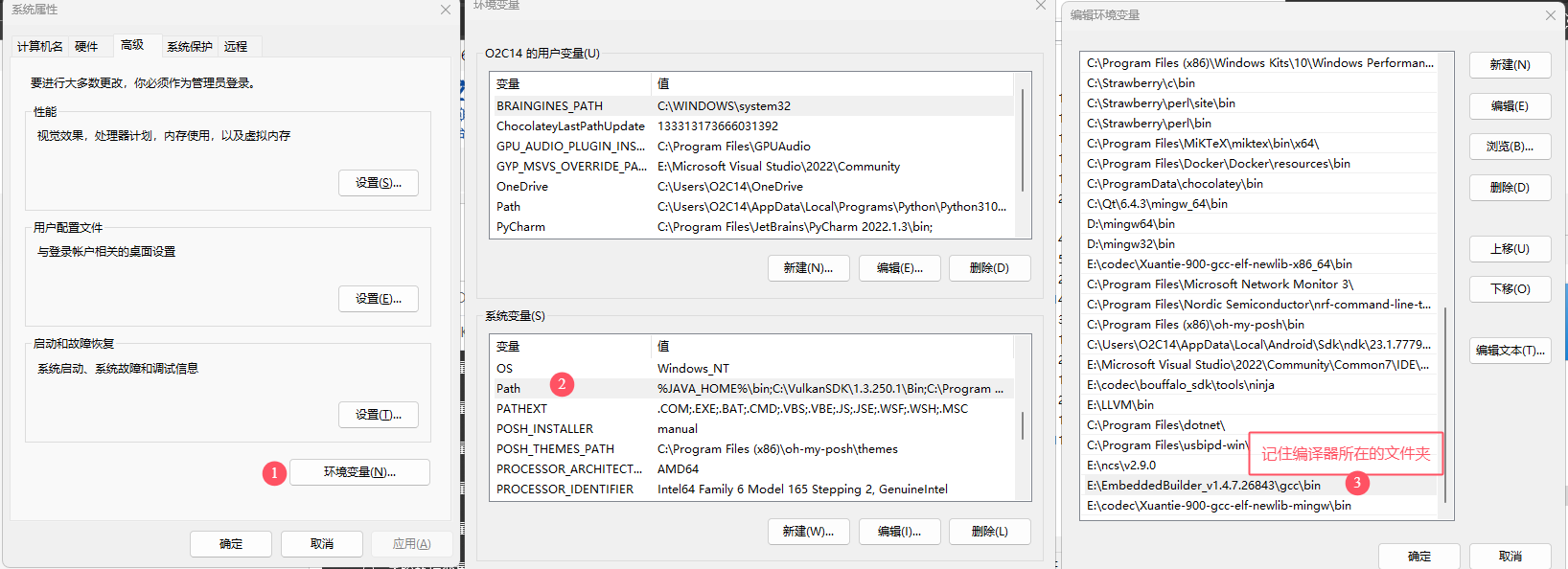Click the 环境变量(N) button

359,472
